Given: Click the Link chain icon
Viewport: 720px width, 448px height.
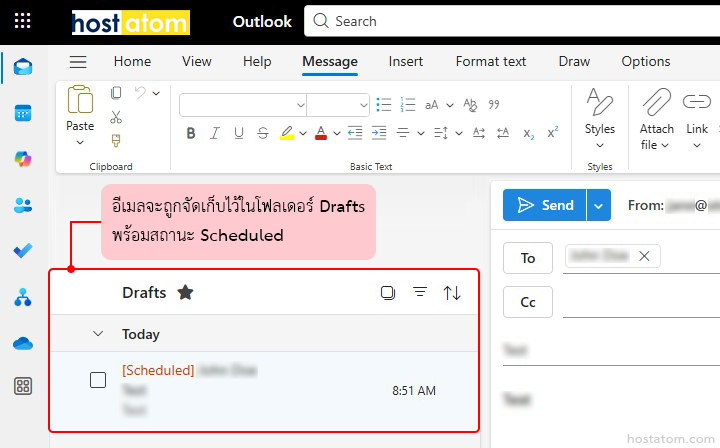Looking at the screenshot, I should (697, 101).
